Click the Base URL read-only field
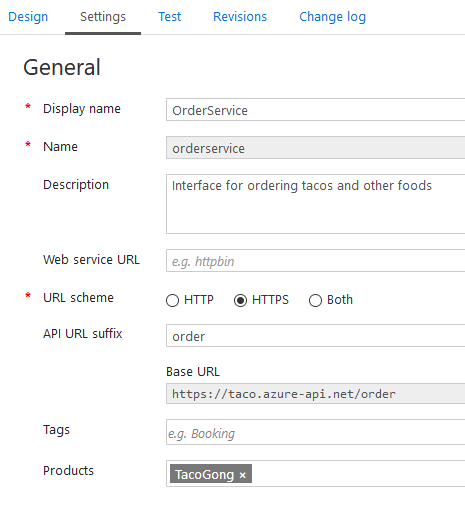 pos(315,394)
